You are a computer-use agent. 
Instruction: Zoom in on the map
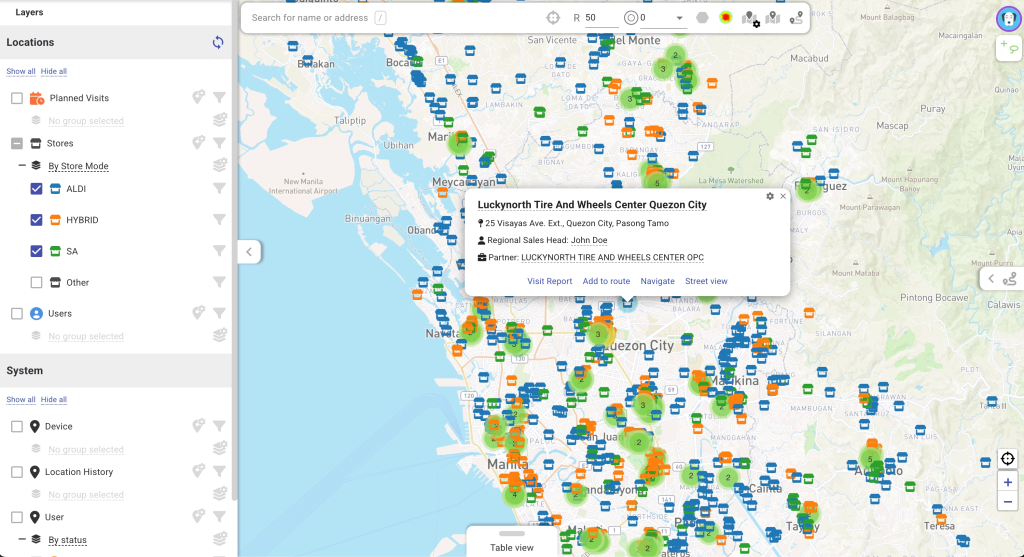coord(1007,482)
